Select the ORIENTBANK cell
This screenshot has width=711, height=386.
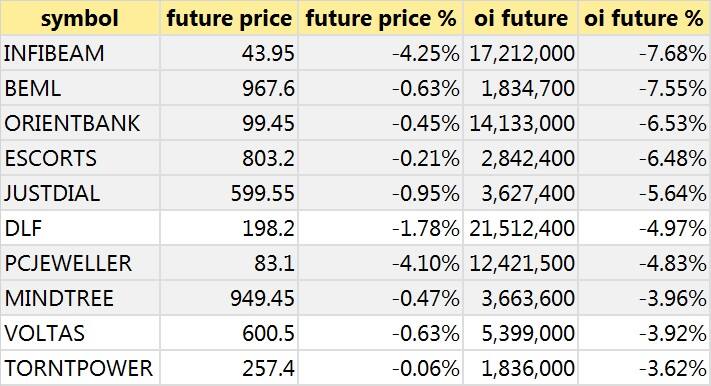pos(80,123)
